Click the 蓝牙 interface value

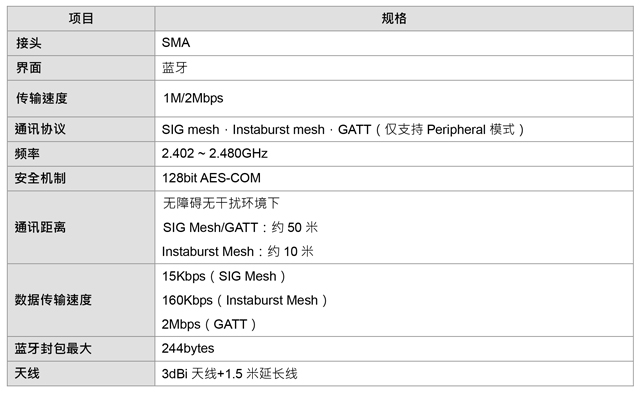click(175, 68)
